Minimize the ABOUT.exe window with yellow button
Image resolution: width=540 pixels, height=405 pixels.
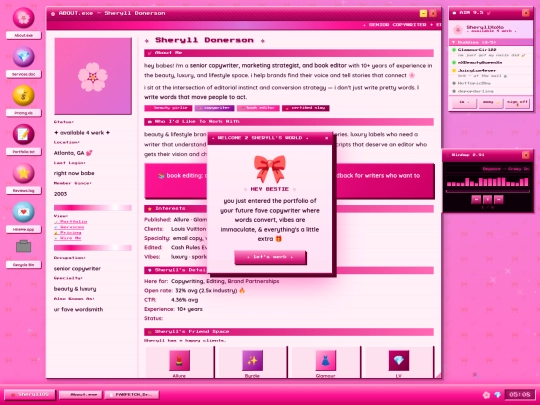(423, 13)
